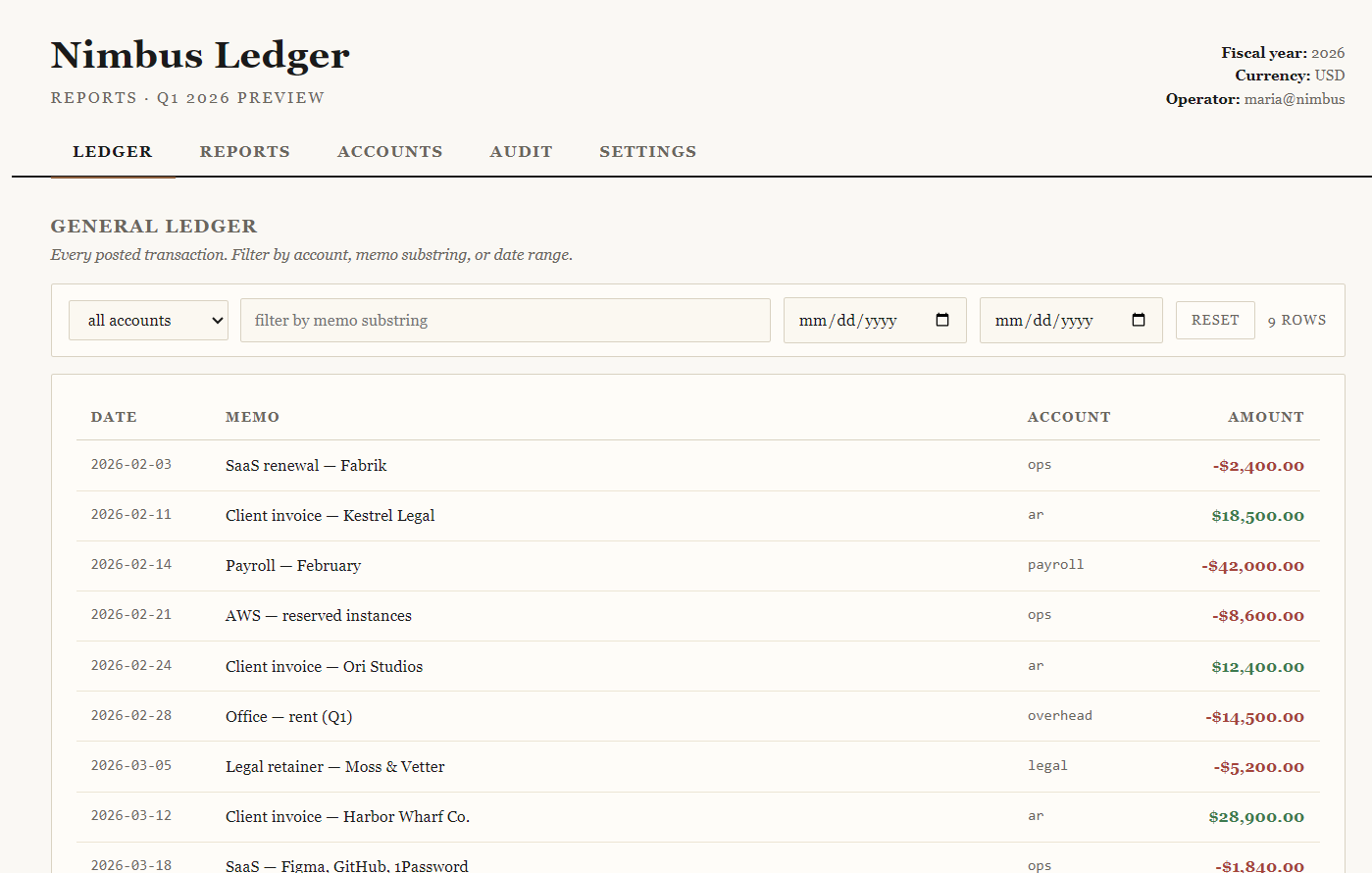Click the AMOUNT column header
1372x873 pixels.
(1266, 417)
